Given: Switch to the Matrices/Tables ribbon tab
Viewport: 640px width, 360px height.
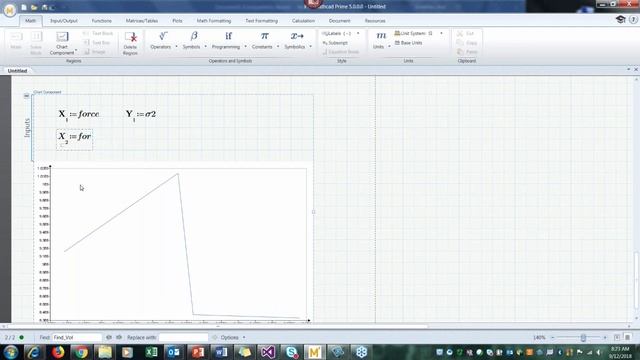Looking at the screenshot, I should tap(142, 20).
